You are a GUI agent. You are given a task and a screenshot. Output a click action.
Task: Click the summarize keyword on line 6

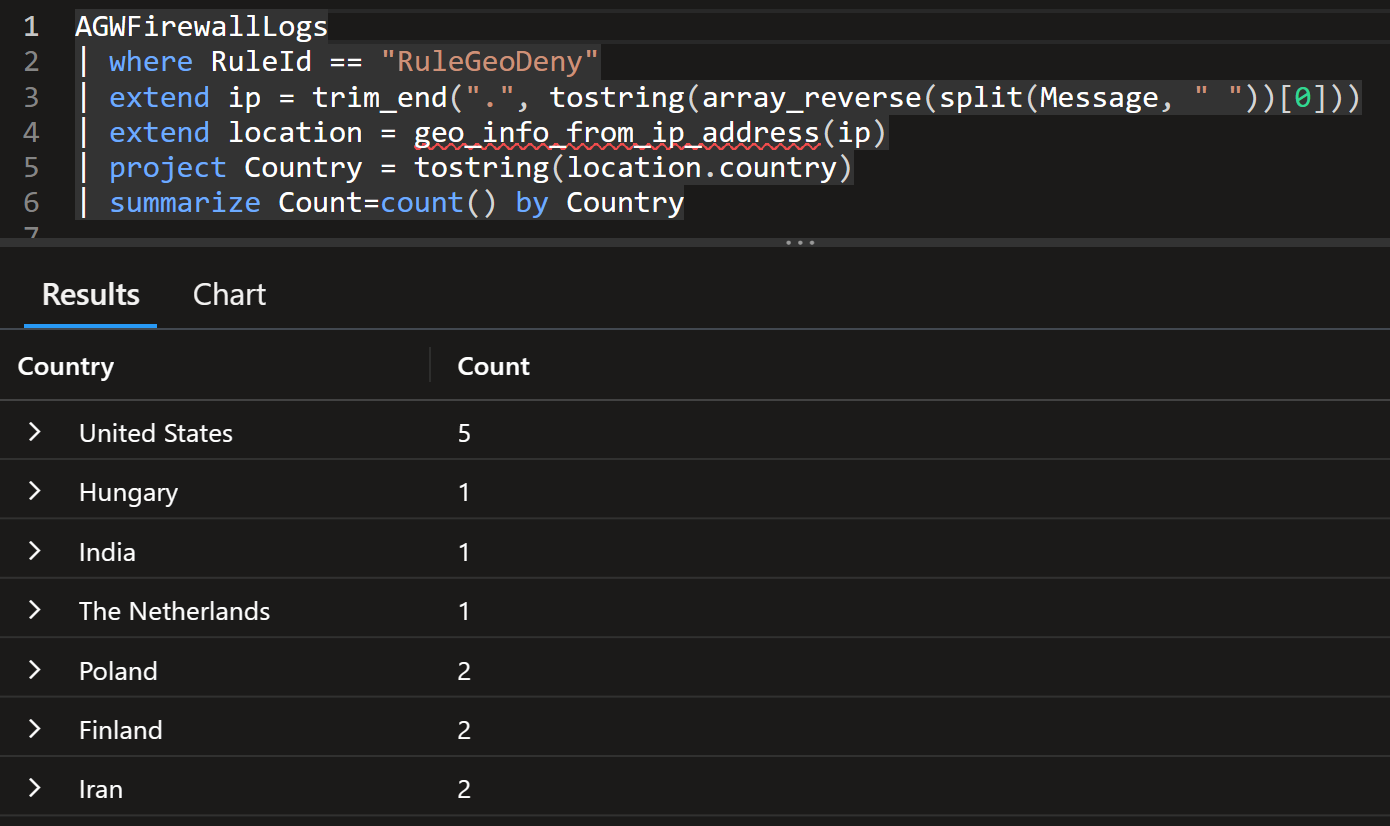[185, 203]
